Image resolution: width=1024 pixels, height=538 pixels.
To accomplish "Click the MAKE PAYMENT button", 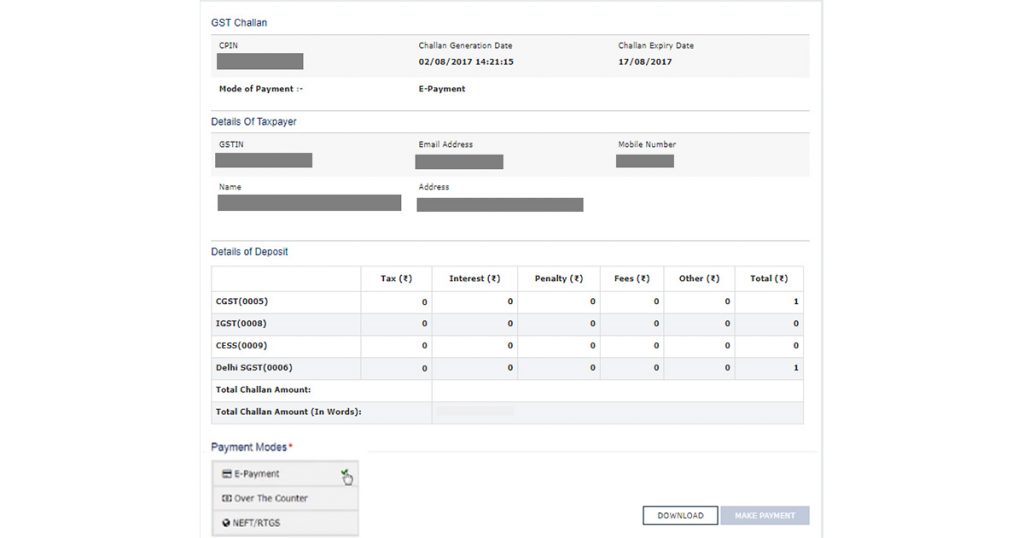I will click(765, 516).
